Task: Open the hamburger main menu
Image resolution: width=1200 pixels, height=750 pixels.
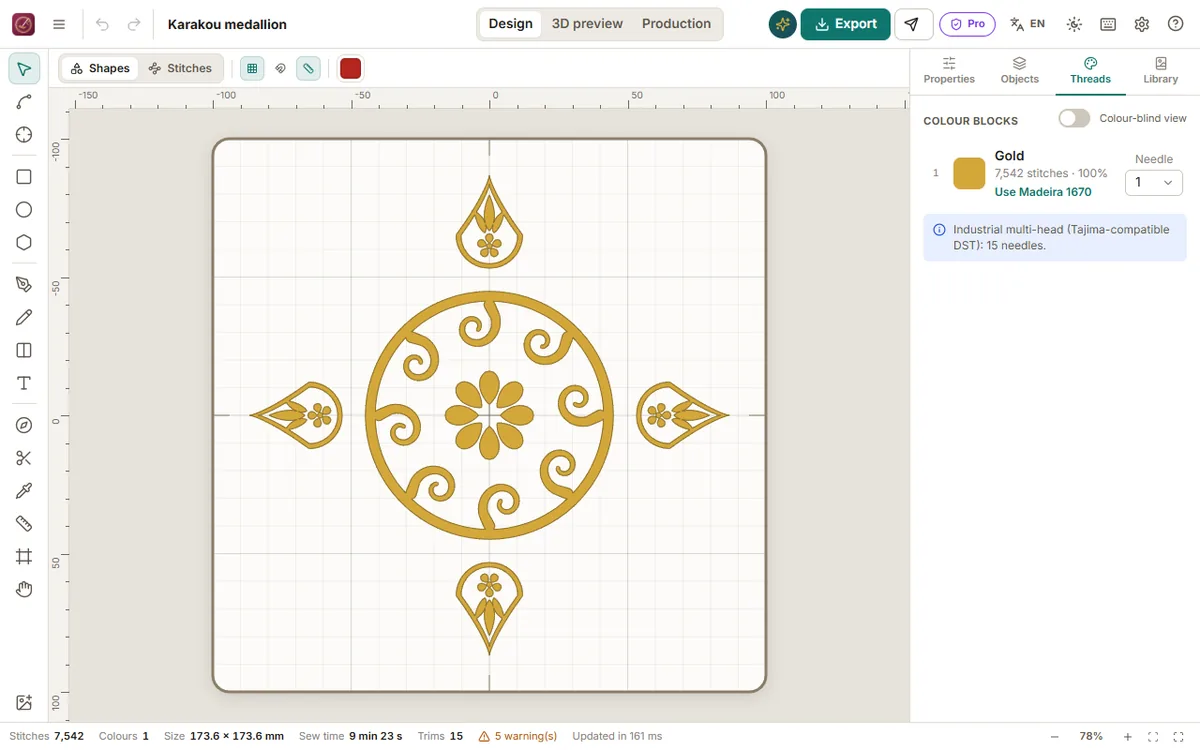Action: 59,24
